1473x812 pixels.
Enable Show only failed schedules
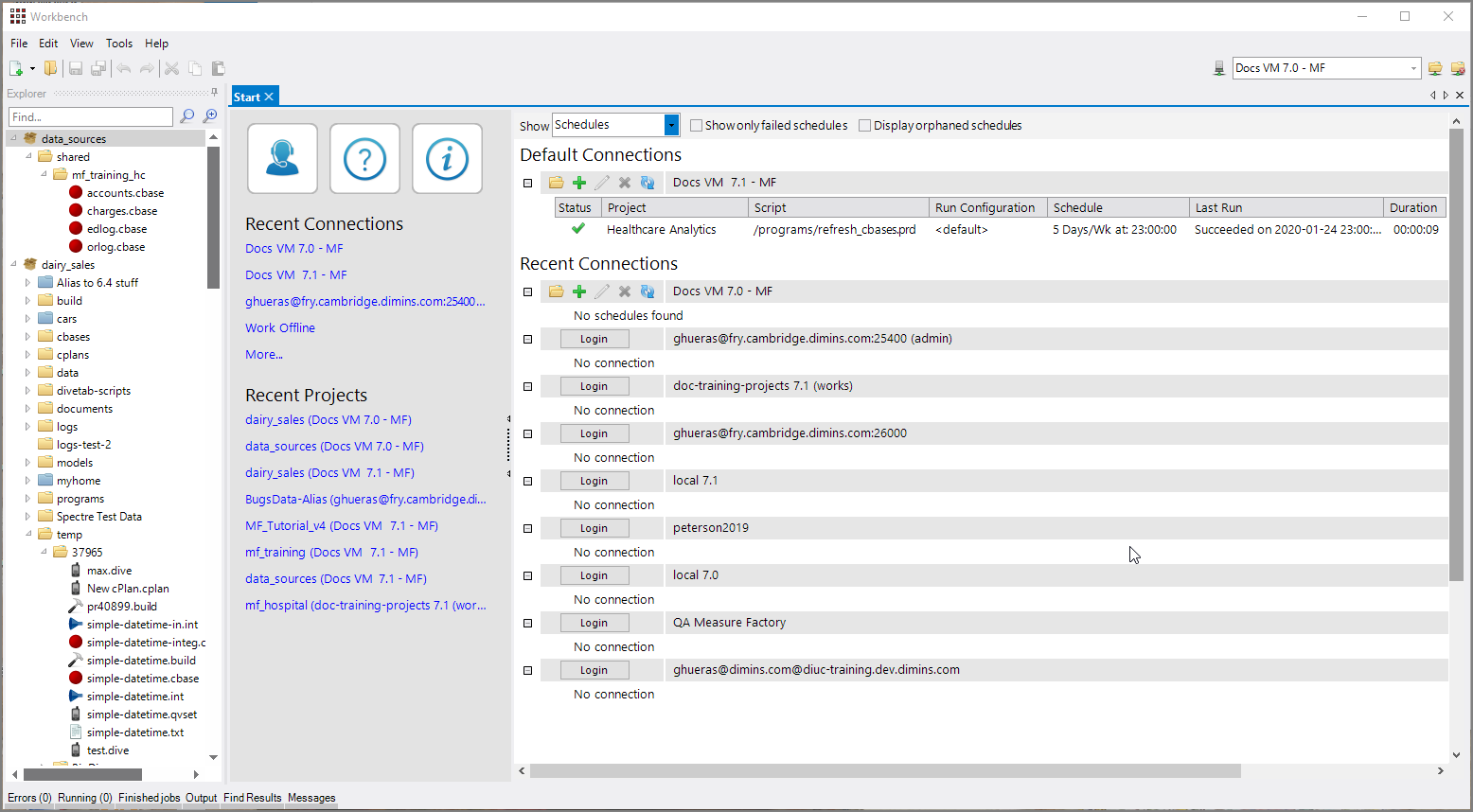click(x=696, y=125)
